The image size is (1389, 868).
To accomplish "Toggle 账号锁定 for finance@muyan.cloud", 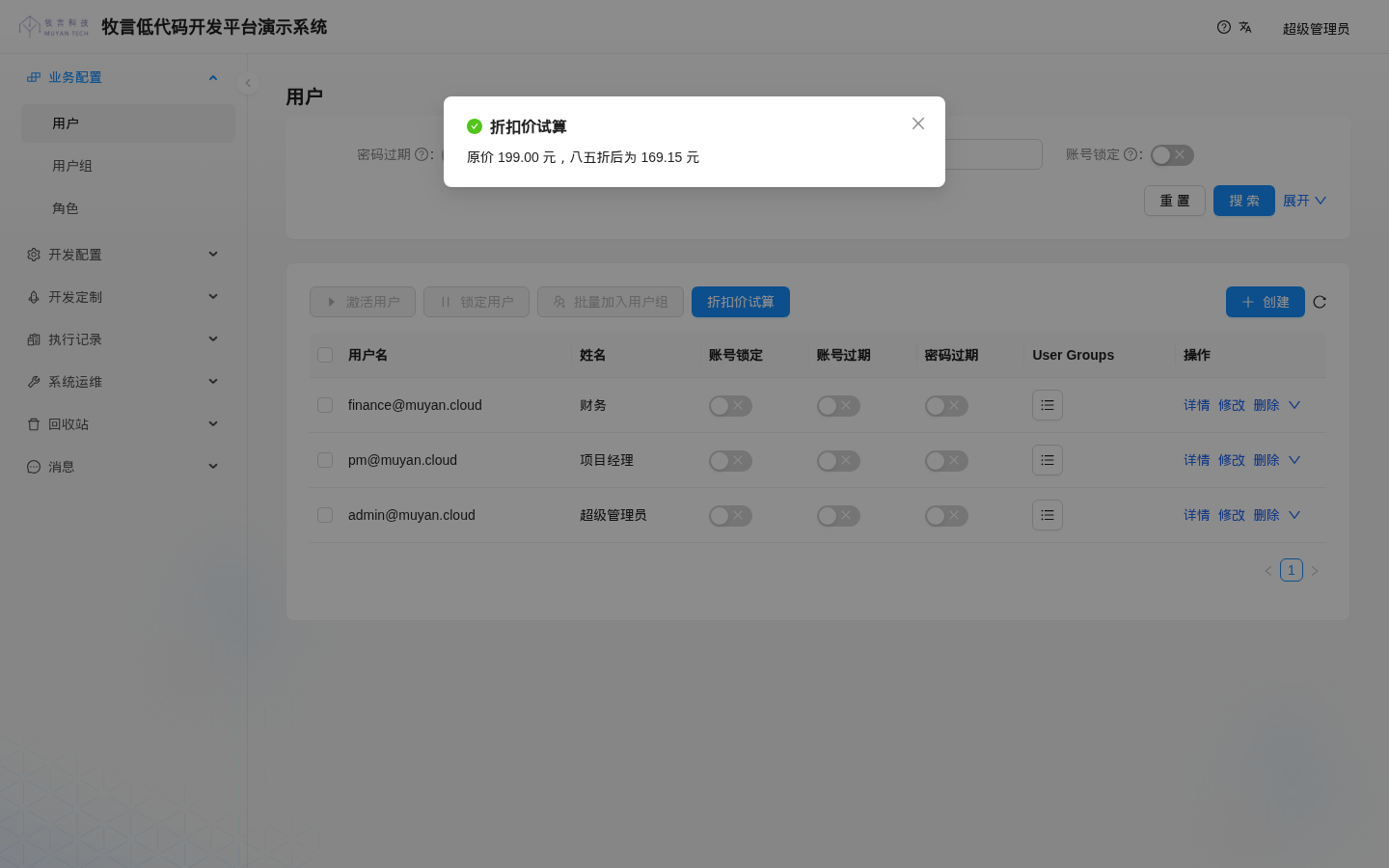I will [x=730, y=406].
